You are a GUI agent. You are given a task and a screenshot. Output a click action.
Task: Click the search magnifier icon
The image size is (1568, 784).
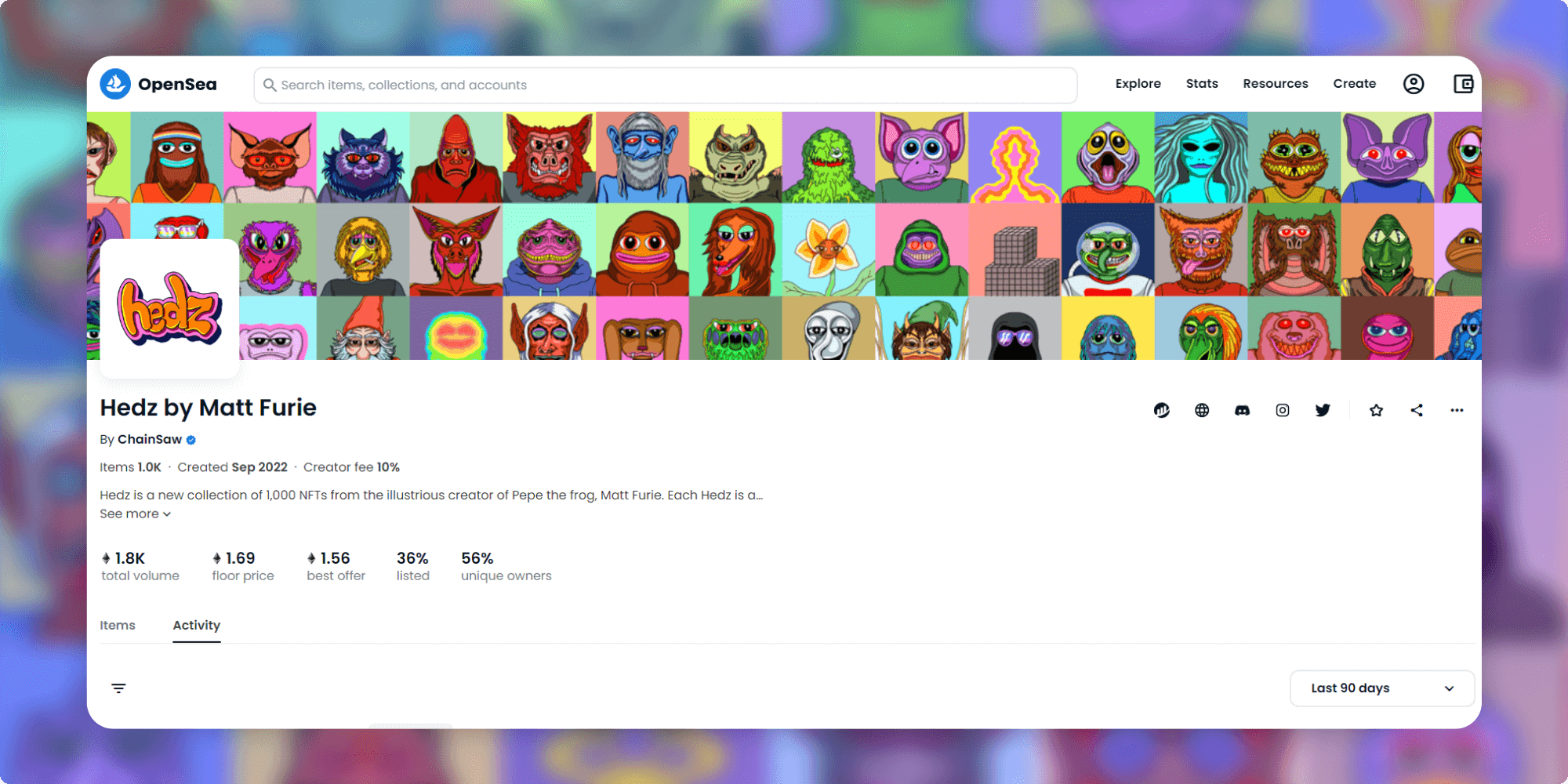270,85
